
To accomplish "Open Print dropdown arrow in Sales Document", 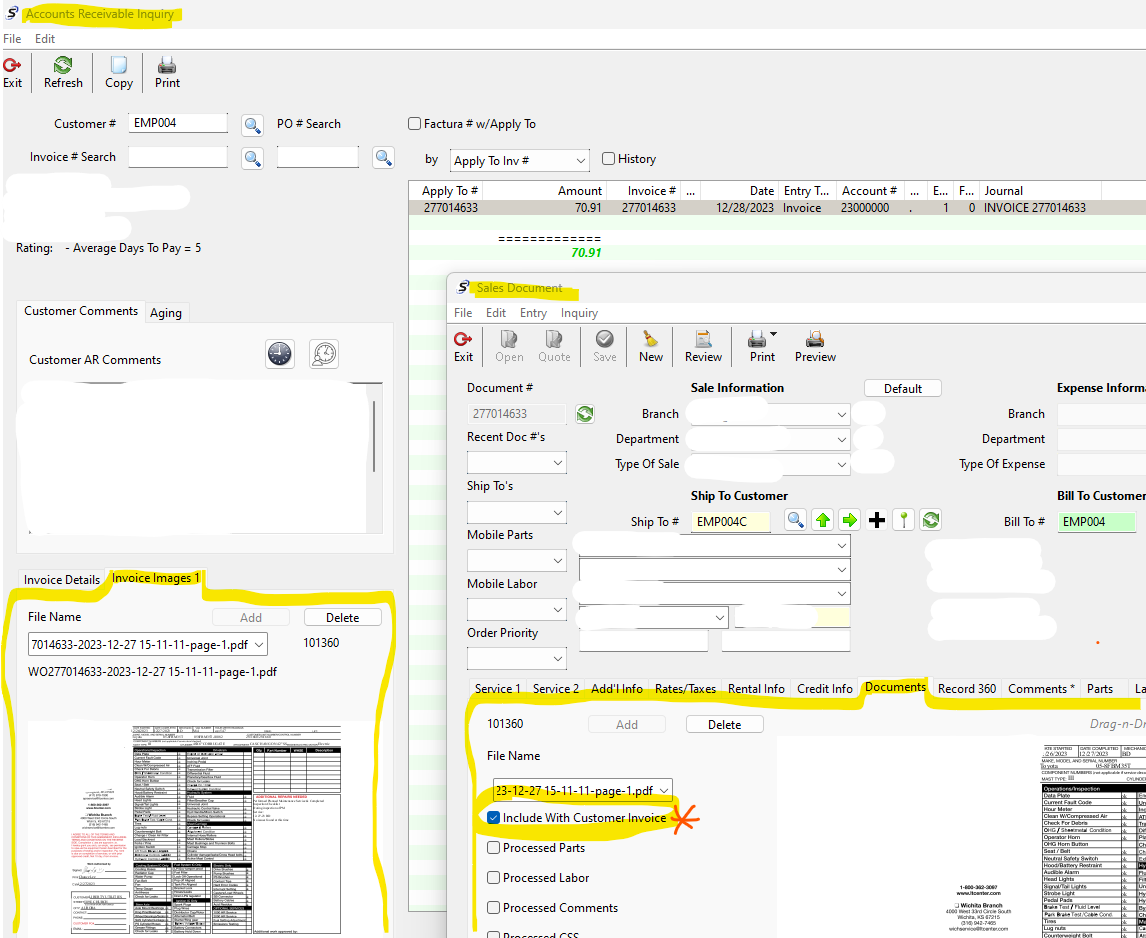I will tap(773, 335).
